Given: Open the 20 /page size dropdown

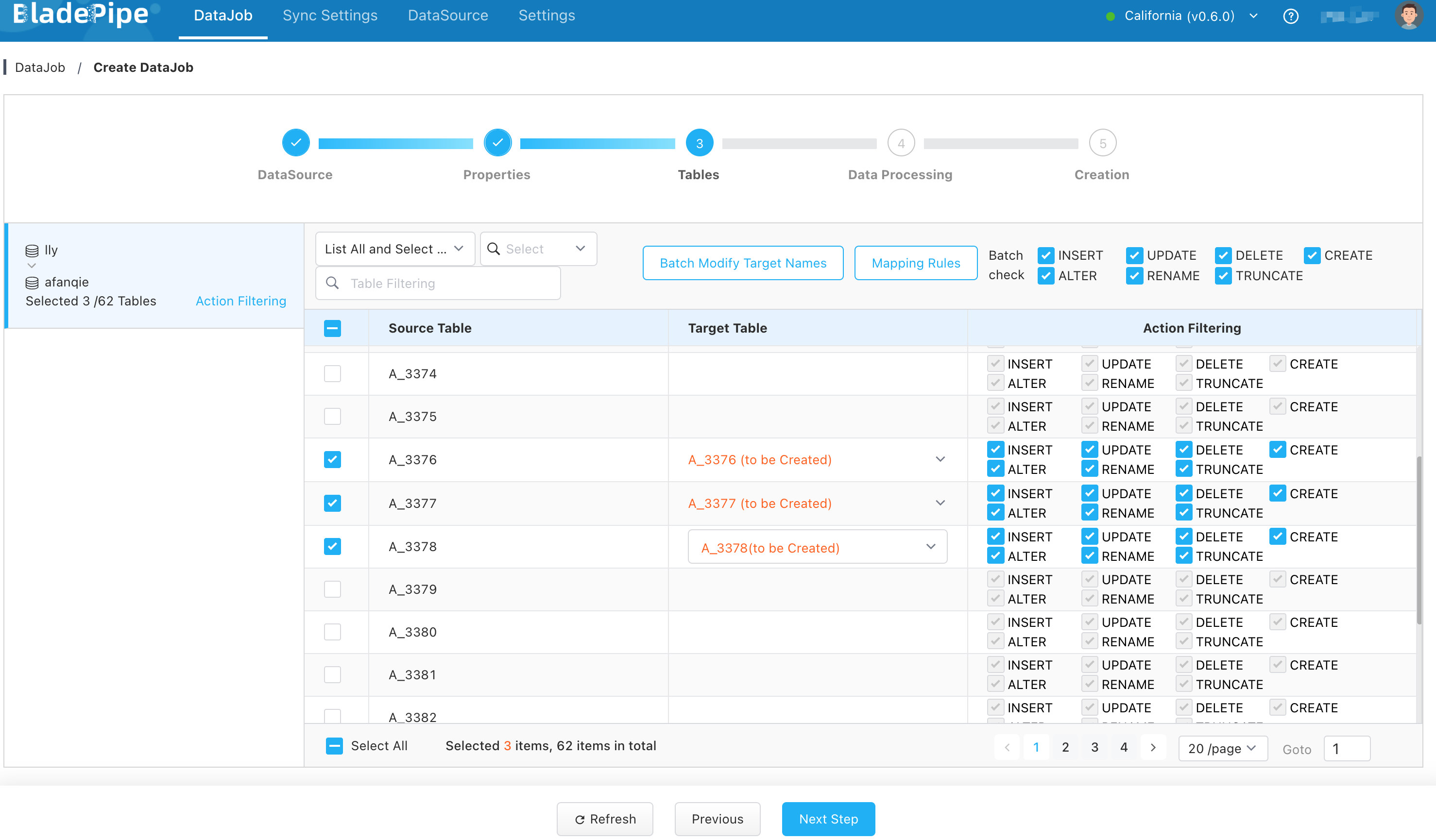Looking at the screenshot, I should pyautogui.click(x=1222, y=748).
